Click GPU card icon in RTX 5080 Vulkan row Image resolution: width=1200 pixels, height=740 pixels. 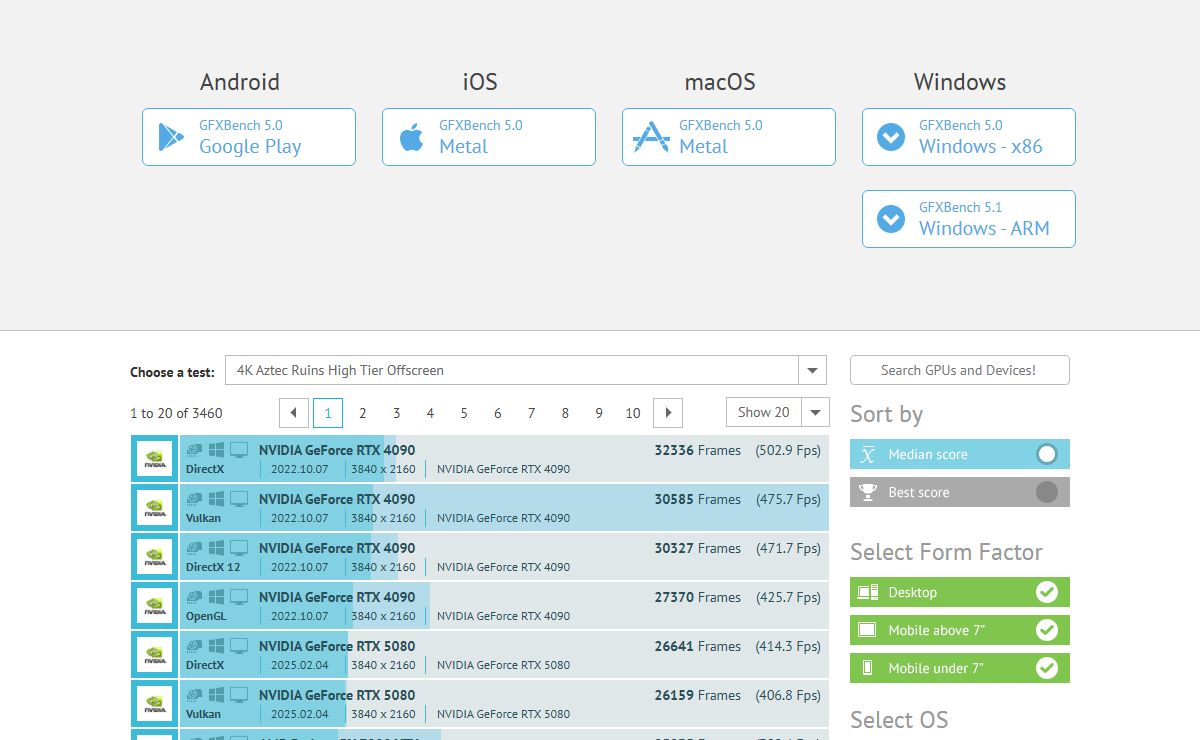[x=194, y=695]
